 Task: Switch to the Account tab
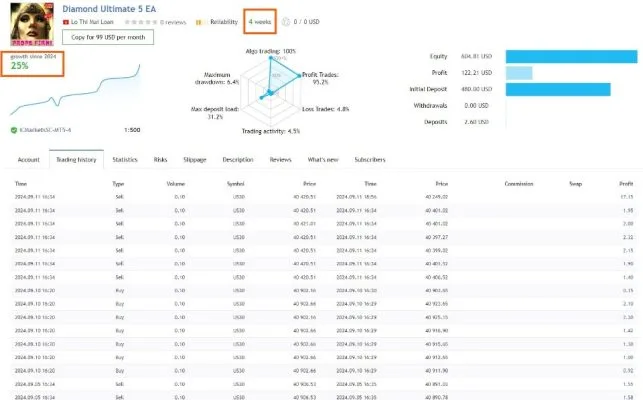[x=29, y=160]
